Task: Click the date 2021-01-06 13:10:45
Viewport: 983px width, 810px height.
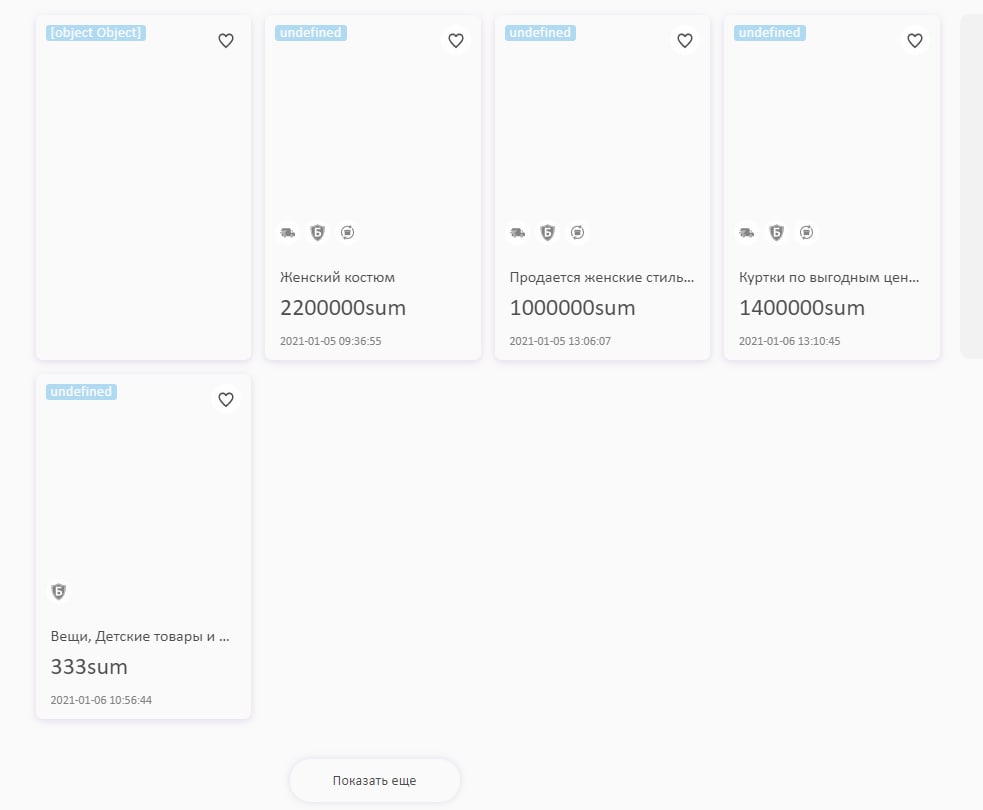Action: [789, 341]
